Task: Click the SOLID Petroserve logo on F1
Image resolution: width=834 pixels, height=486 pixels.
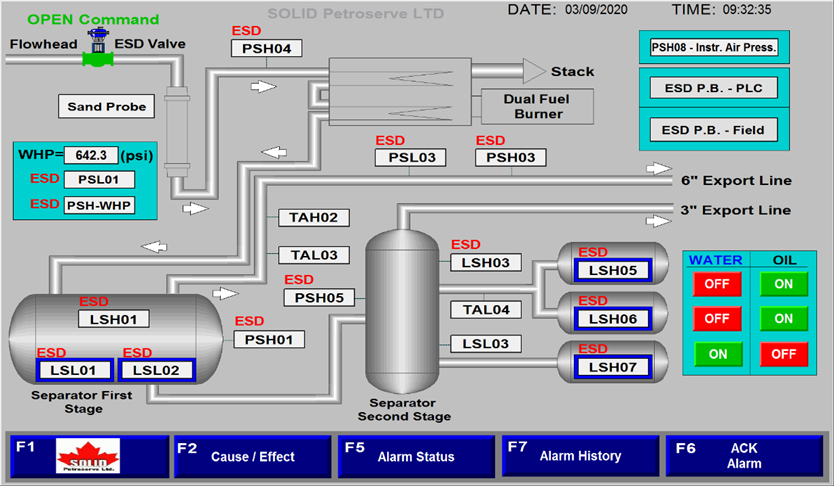Action: pos(88,456)
